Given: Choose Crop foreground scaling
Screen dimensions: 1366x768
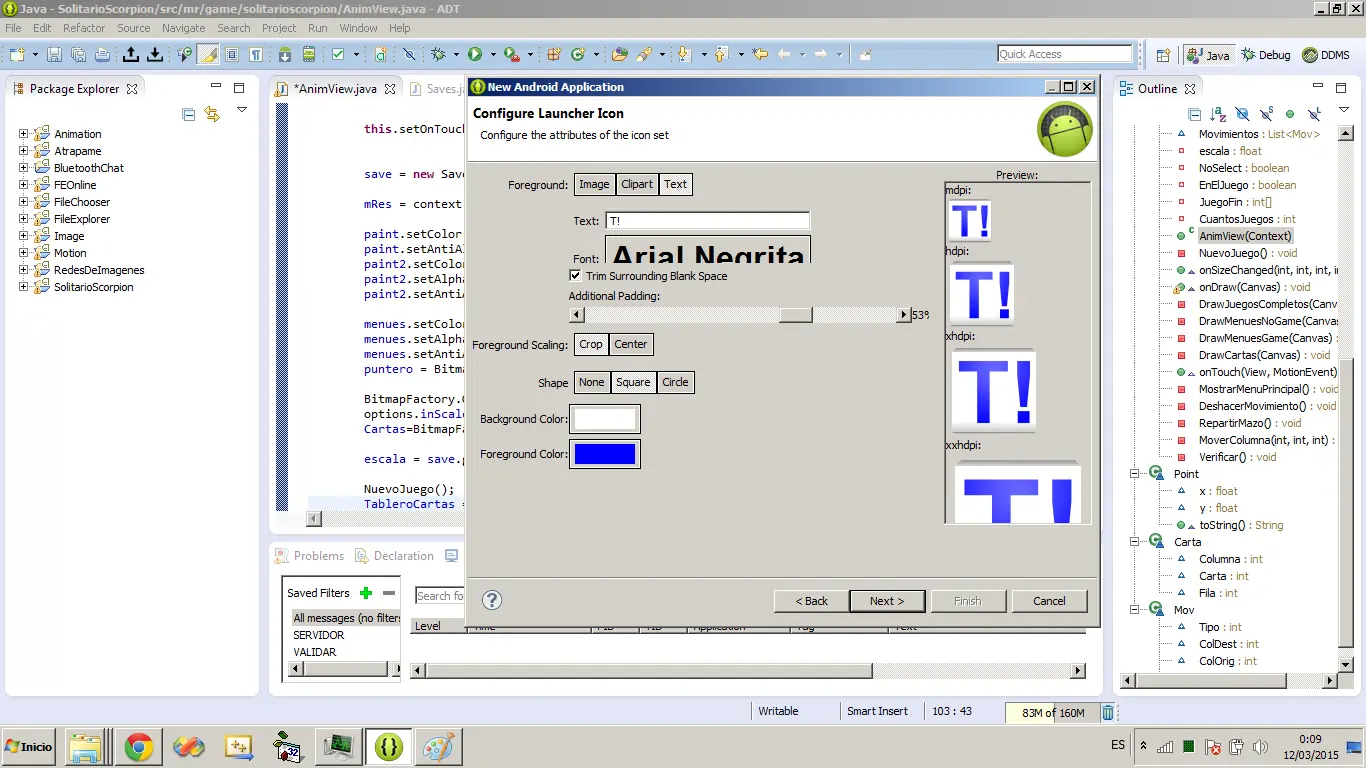Looking at the screenshot, I should pyautogui.click(x=591, y=344).
